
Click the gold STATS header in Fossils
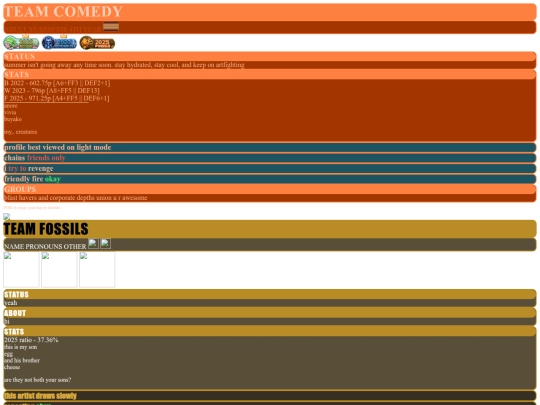coord(270,331)
